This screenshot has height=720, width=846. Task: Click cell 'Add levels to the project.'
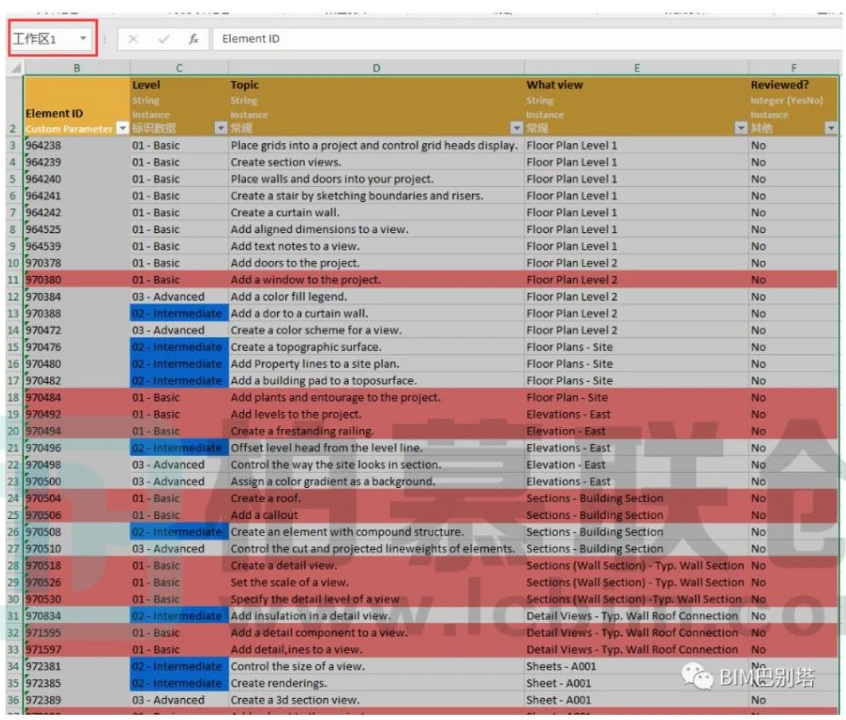click(376, 415)
